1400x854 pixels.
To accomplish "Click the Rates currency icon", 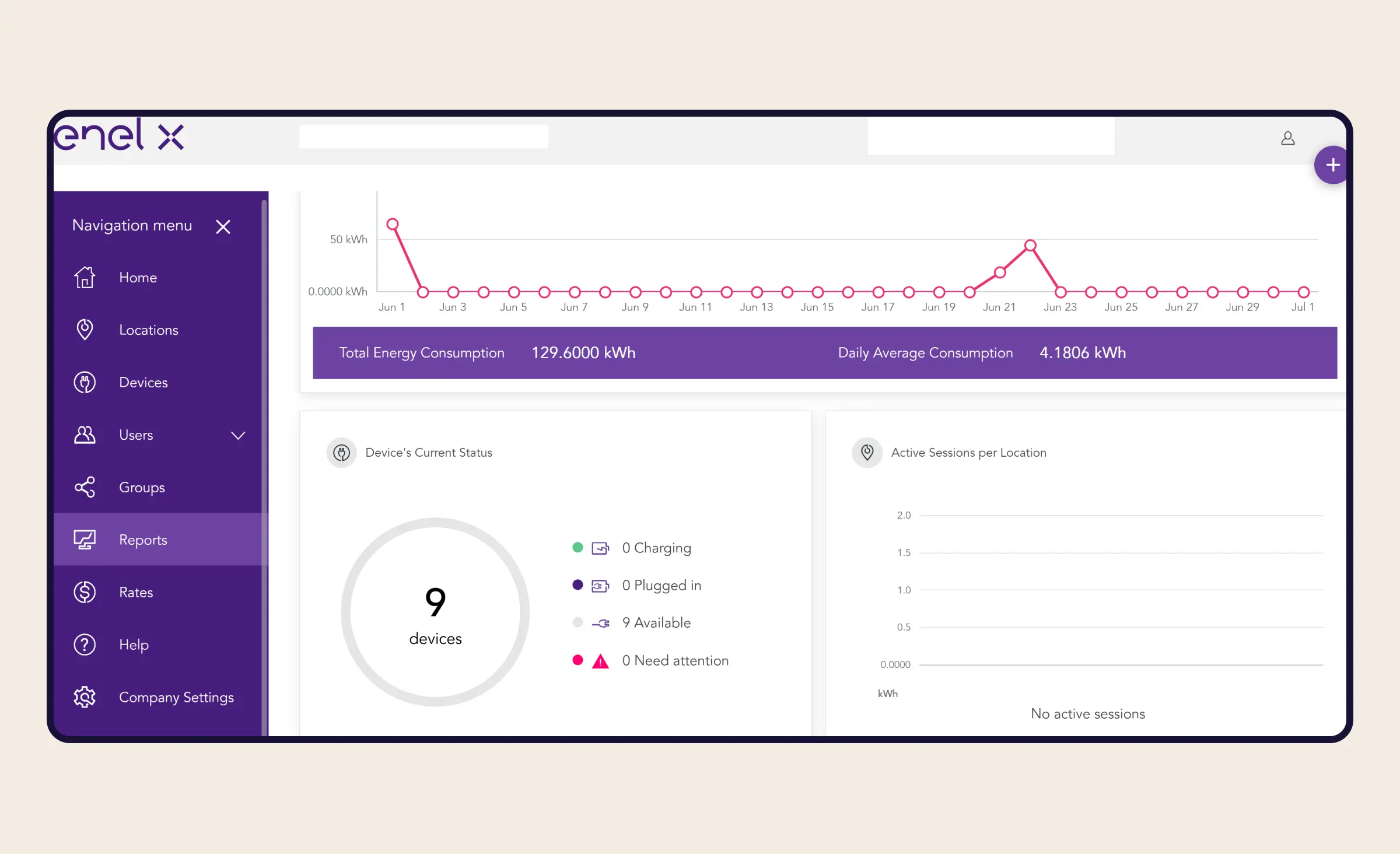I will [x=83, y=592].
